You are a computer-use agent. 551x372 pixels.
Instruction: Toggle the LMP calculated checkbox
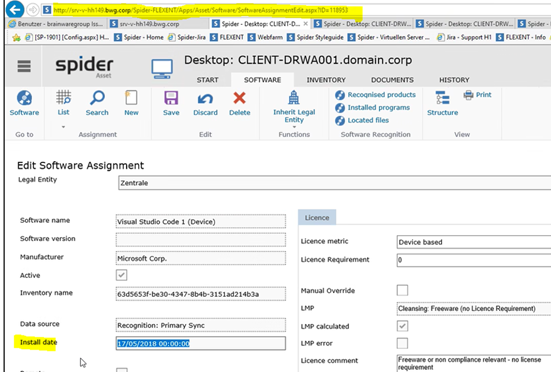(402, 326)
